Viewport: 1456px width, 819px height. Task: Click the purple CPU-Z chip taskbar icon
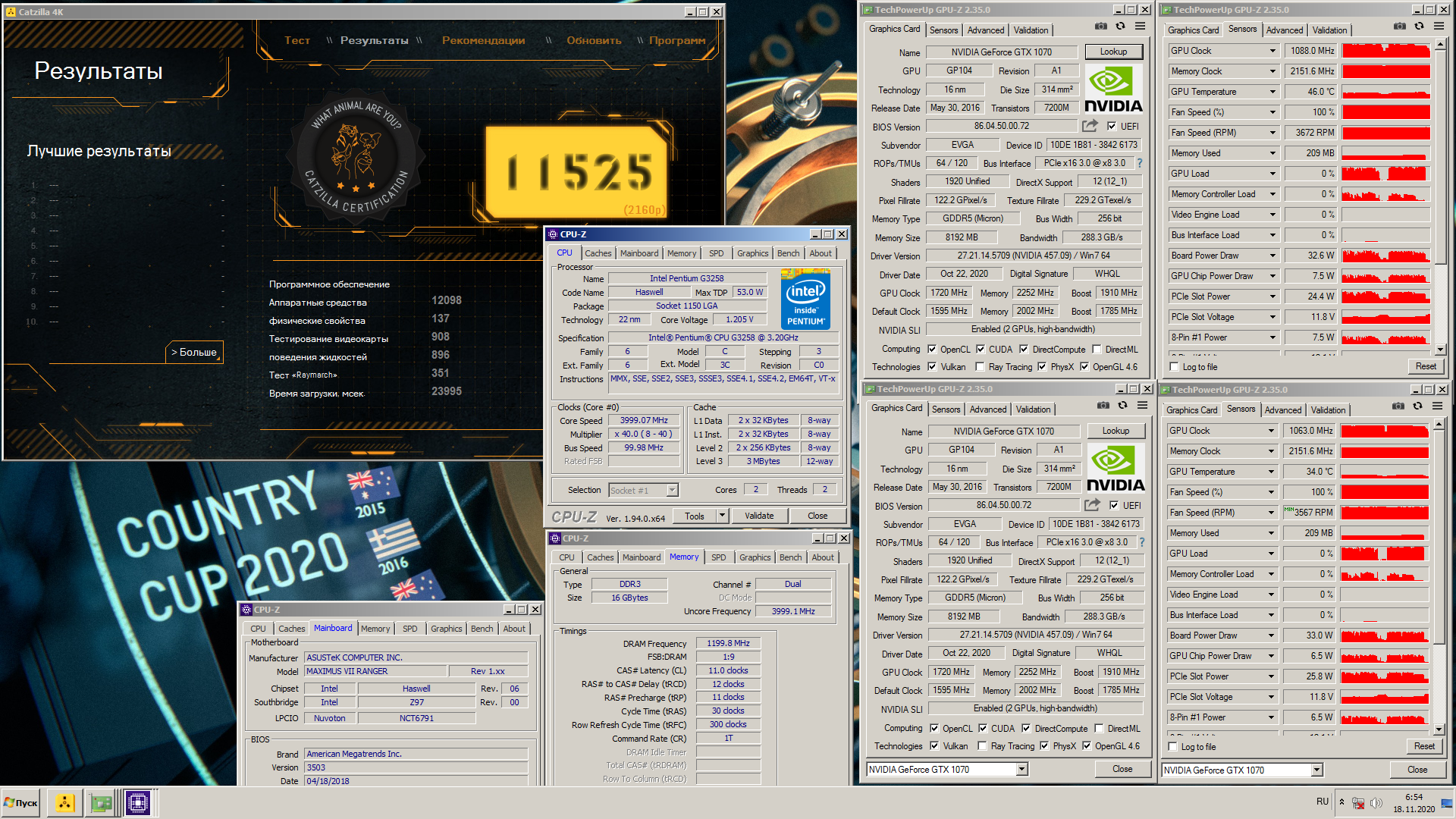coord(137,802)
